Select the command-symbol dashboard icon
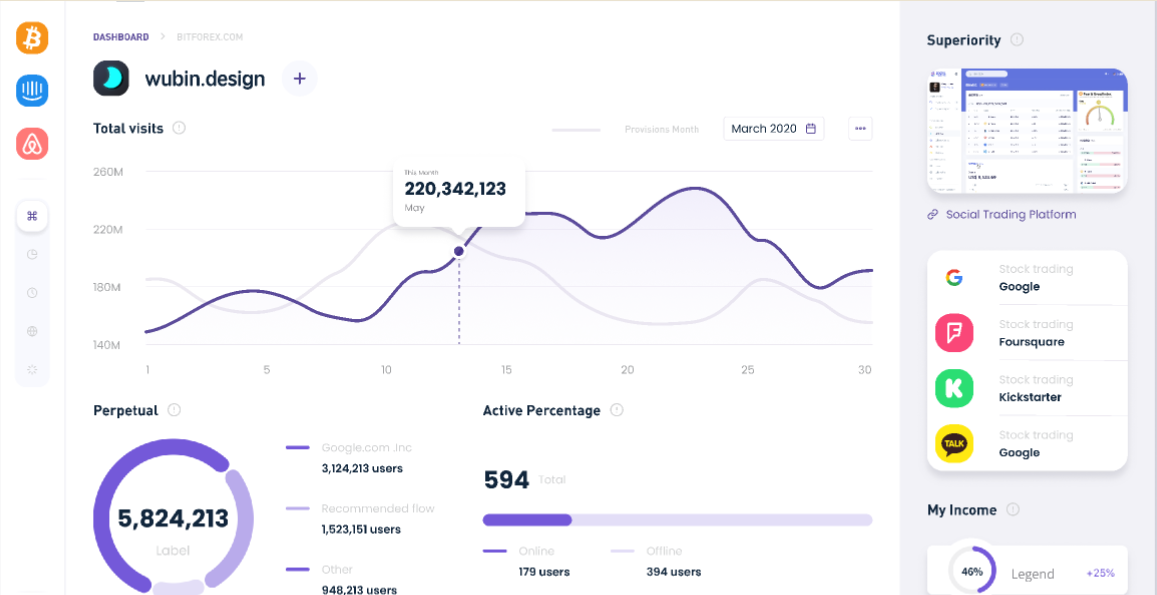1157x595 pixels. tap(32, 216)
